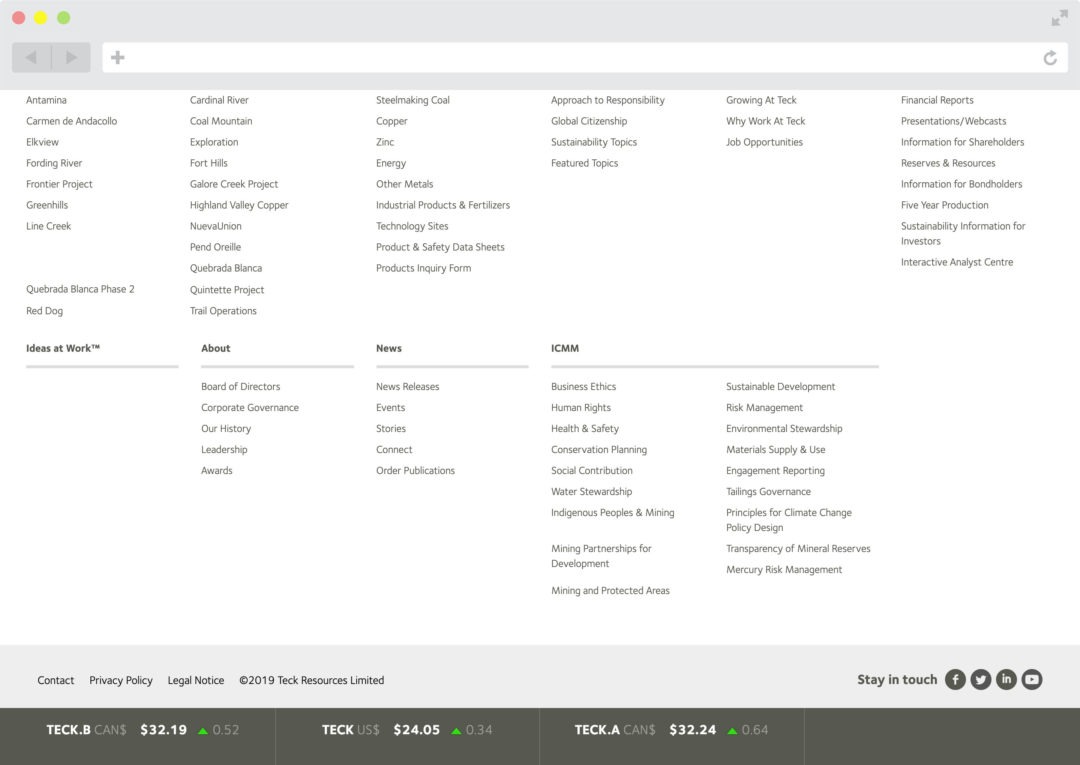View the Tailings Governance page
1080x765 pixels.
pos(768,491)
